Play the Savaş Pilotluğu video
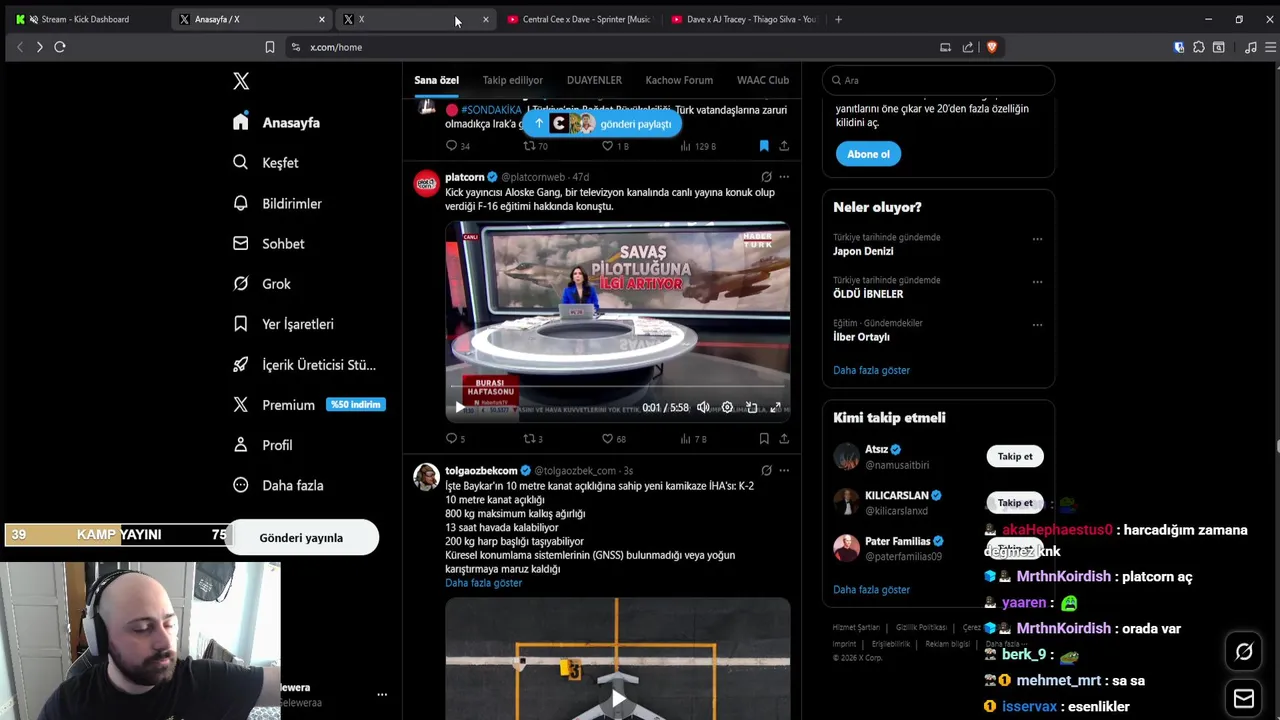Image resolution: width=1280 pixels, height=720 pixels. click(460, 407)
